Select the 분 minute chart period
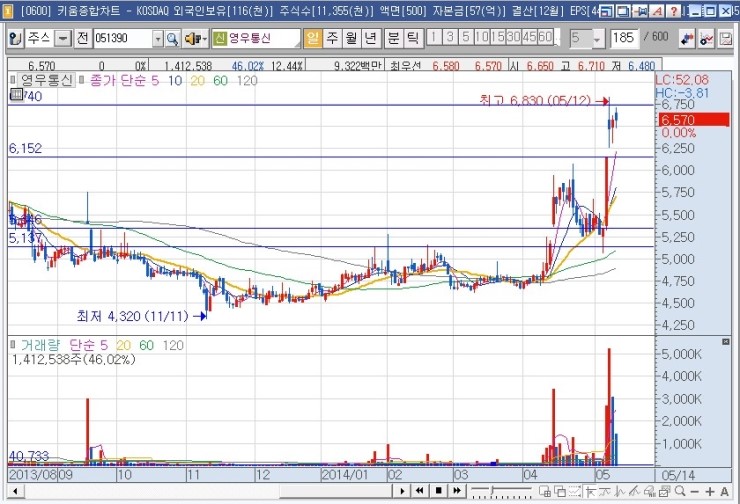 tap(393, 38)
